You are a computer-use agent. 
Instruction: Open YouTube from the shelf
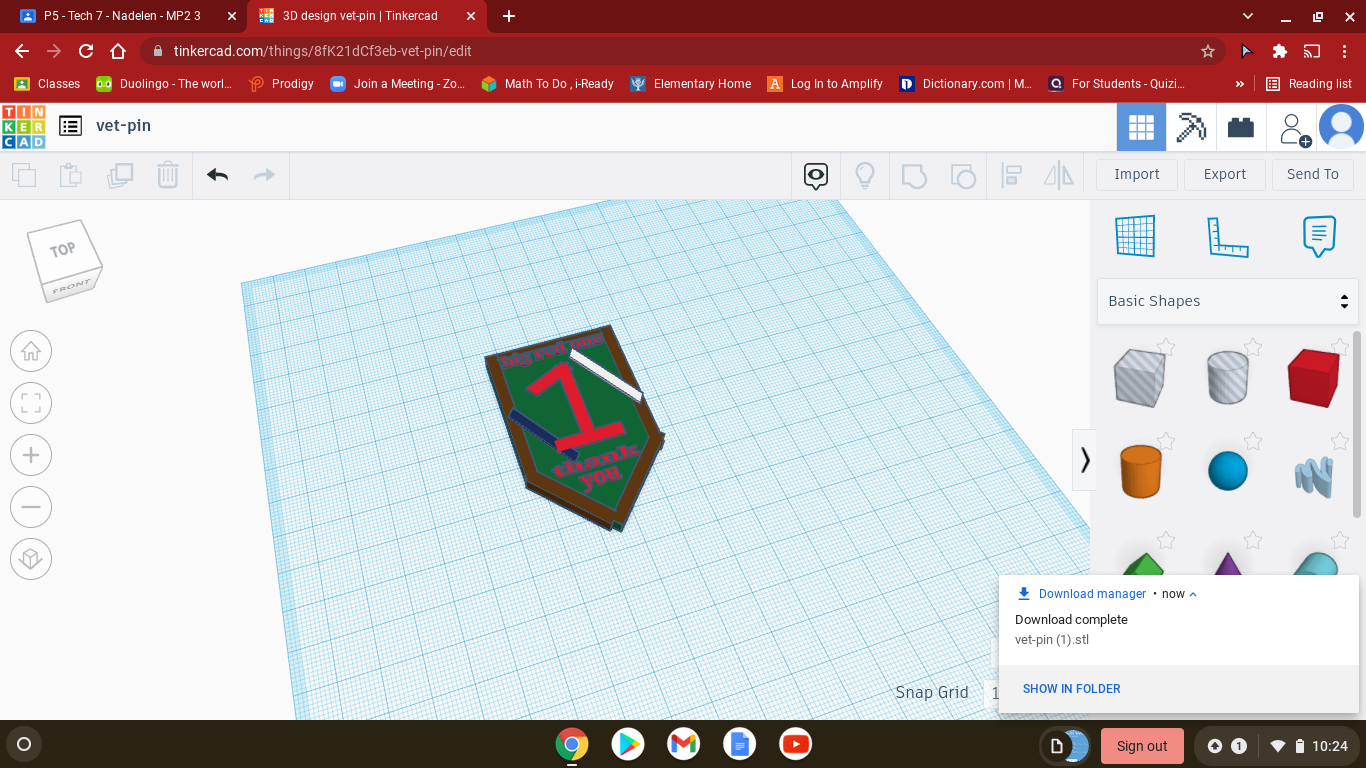coord(796,744)
